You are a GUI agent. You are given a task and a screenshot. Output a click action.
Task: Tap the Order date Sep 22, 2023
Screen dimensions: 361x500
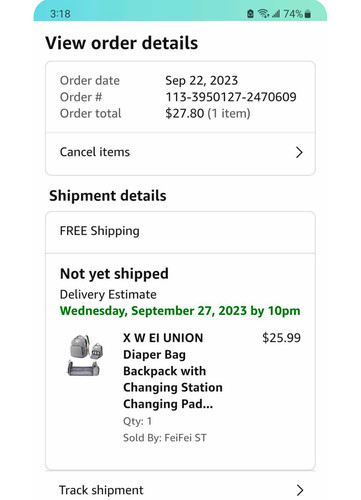202,81
